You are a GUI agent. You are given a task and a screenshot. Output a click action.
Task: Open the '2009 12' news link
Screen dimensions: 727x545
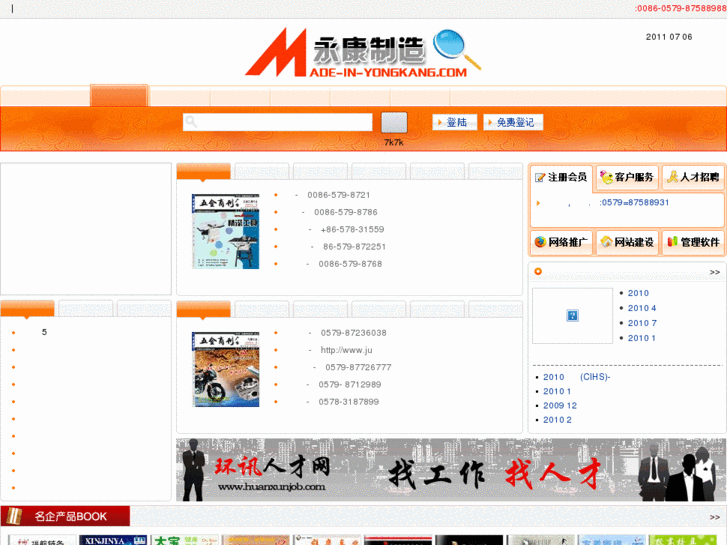tap(560, 405)
